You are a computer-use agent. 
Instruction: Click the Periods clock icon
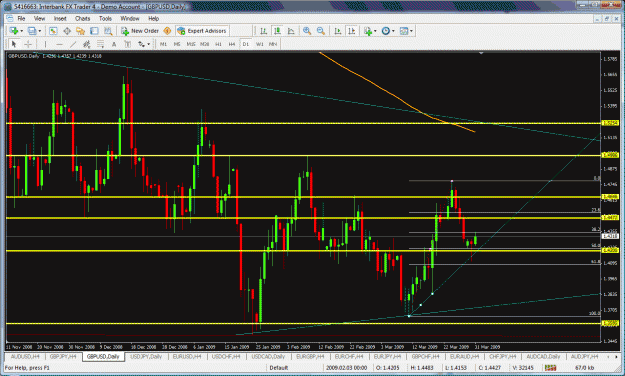point(385,31)
